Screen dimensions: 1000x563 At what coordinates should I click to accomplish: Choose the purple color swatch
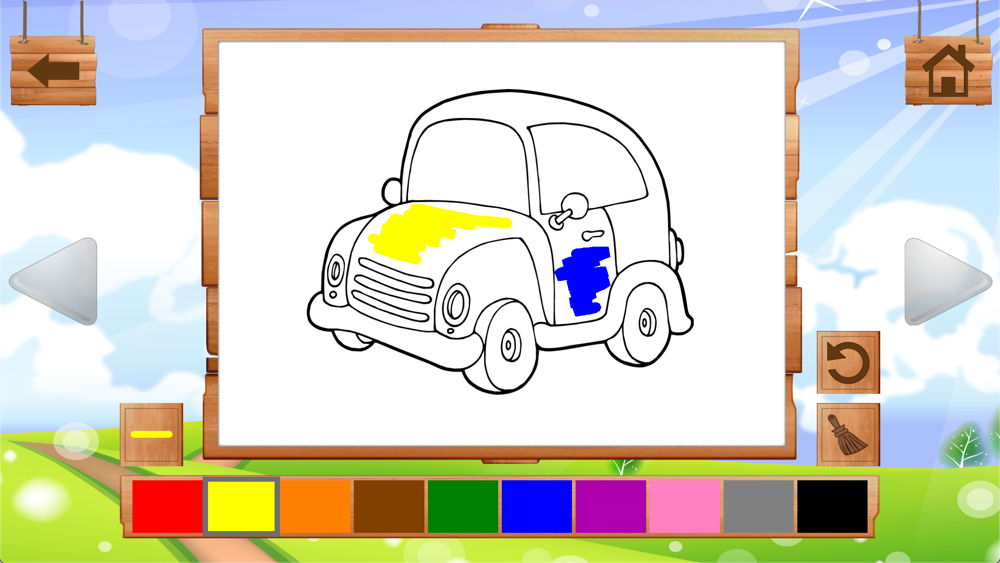(611, 506)
